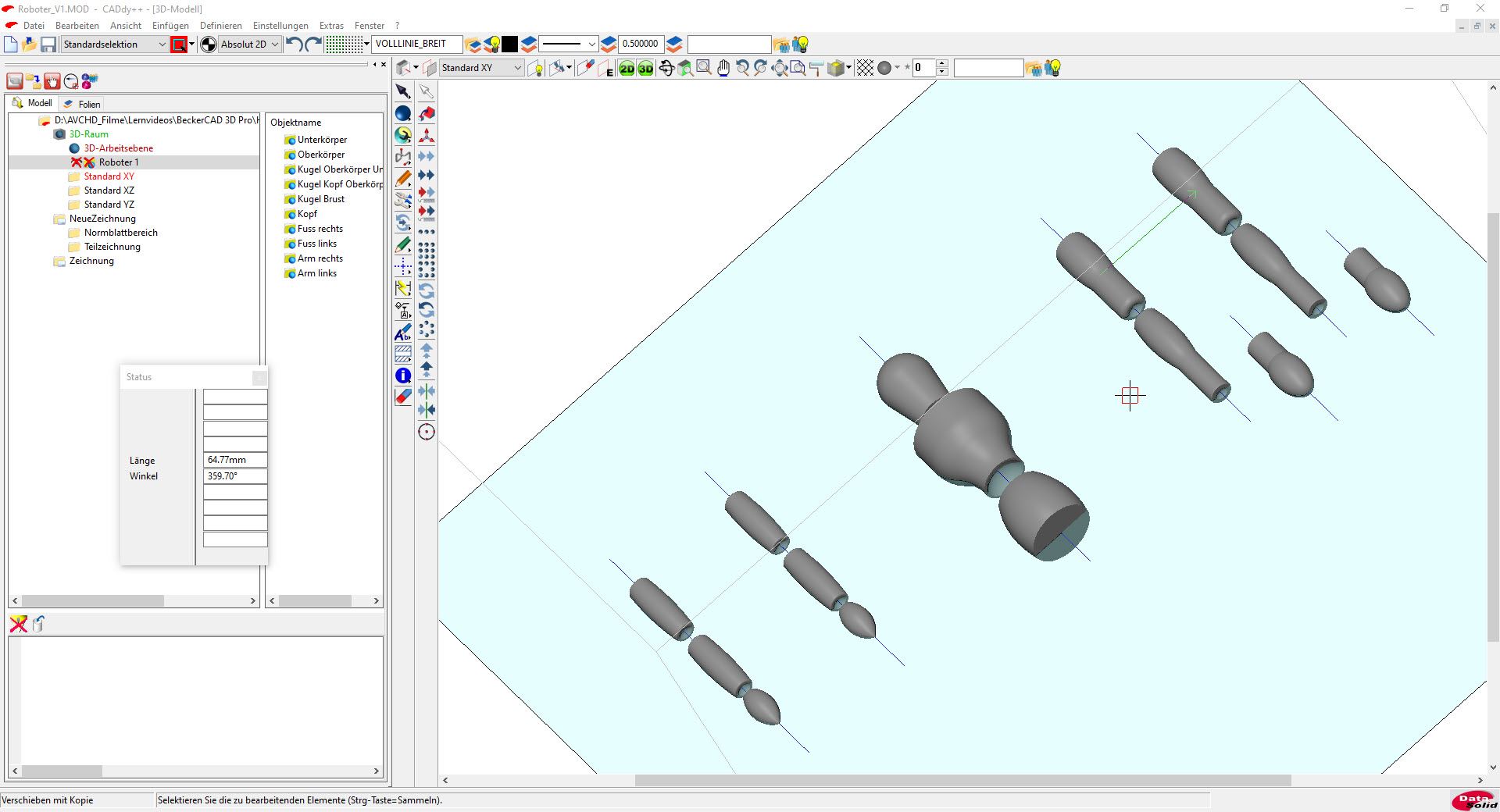Image resolution: width=1500 pixels, height=812 pixels.
Task: Click the undo arrow icon
Action: coord(294,45)
